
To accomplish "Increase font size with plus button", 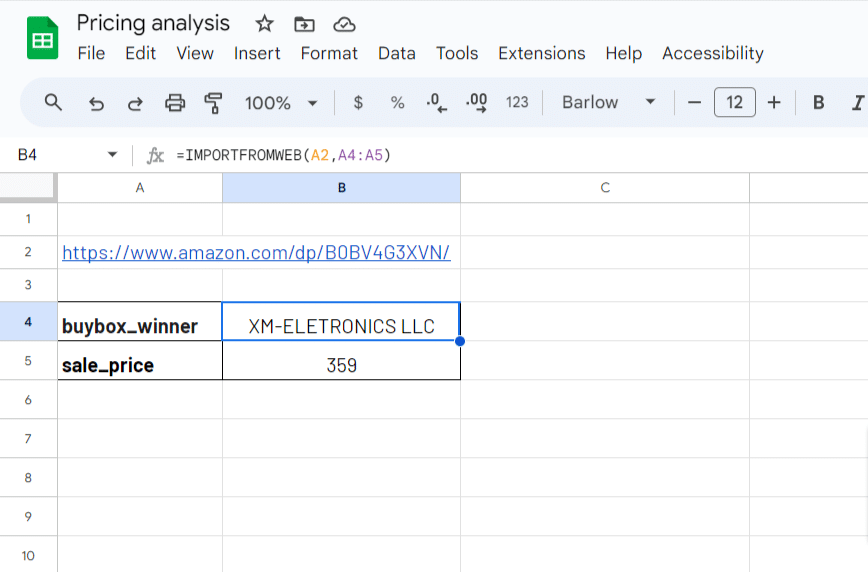I will 773,102.
